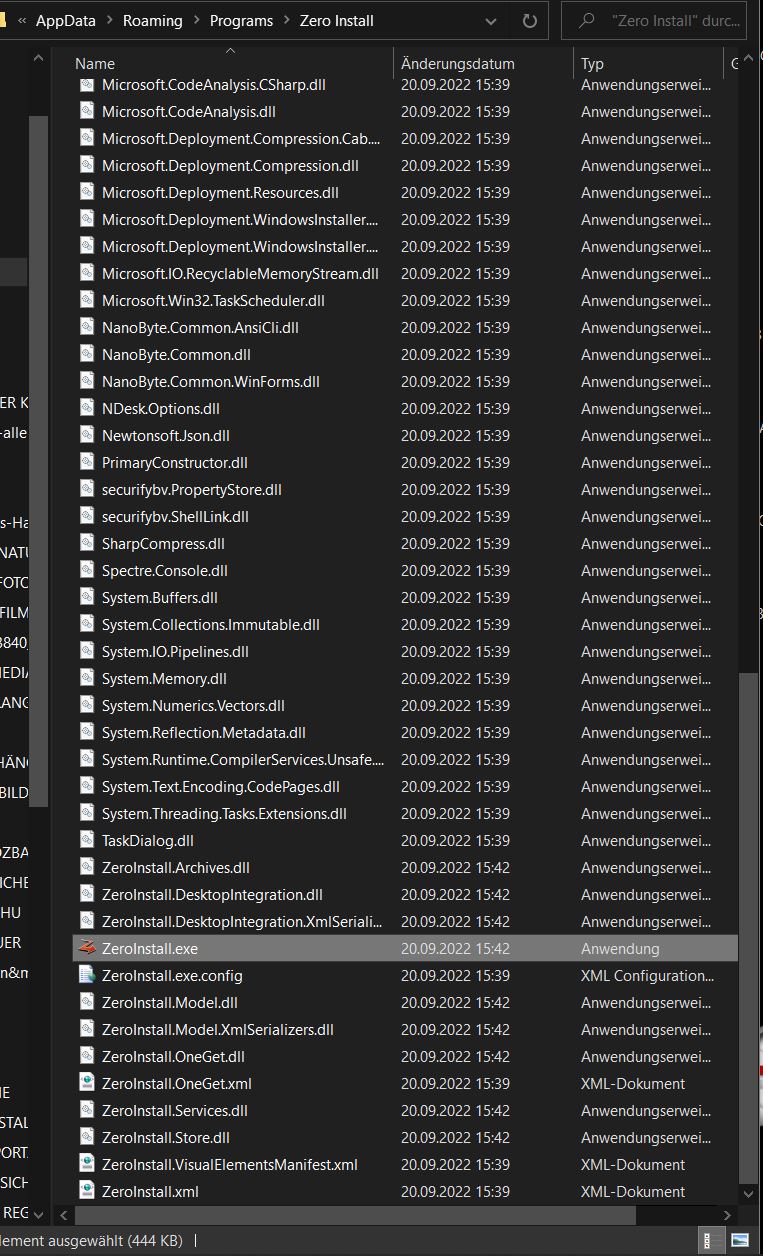Select System.Text.Encoding.CodePages.dll file name
763x1256 pixels.
[221, 787]
